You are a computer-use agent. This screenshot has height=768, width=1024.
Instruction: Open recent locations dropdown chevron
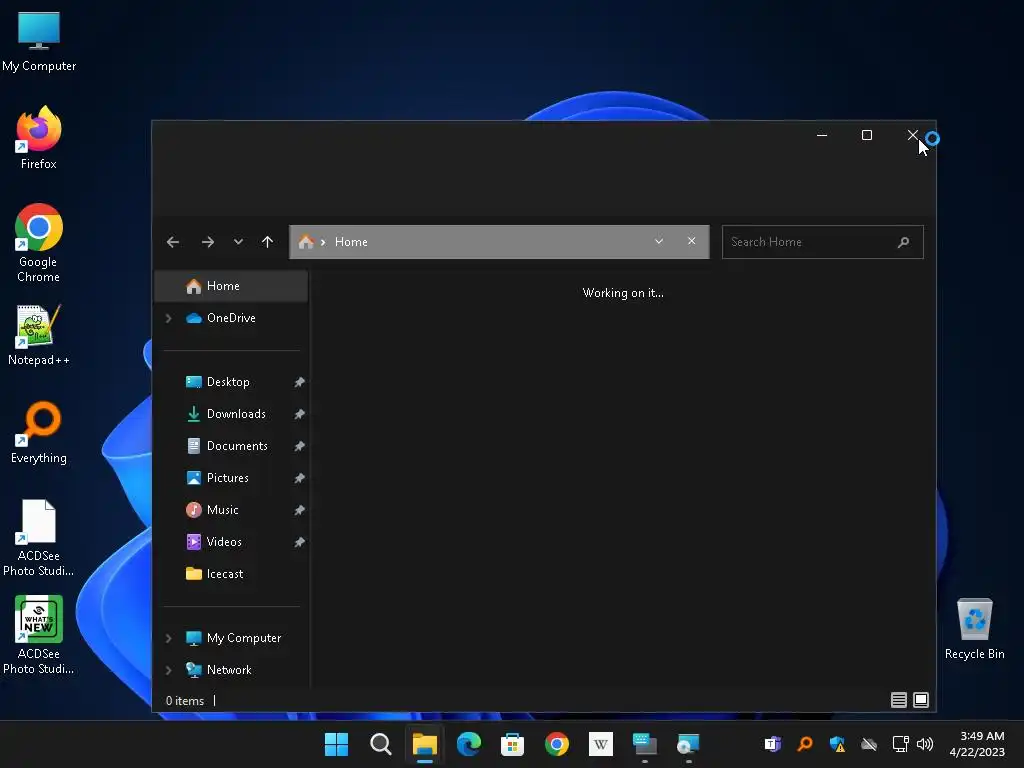238,242
